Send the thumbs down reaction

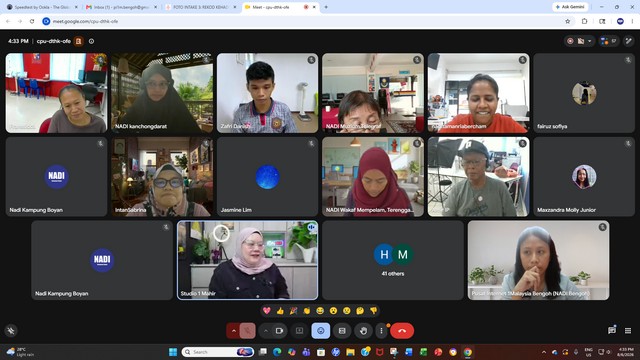pyautogui.click(x=373, y=311)
